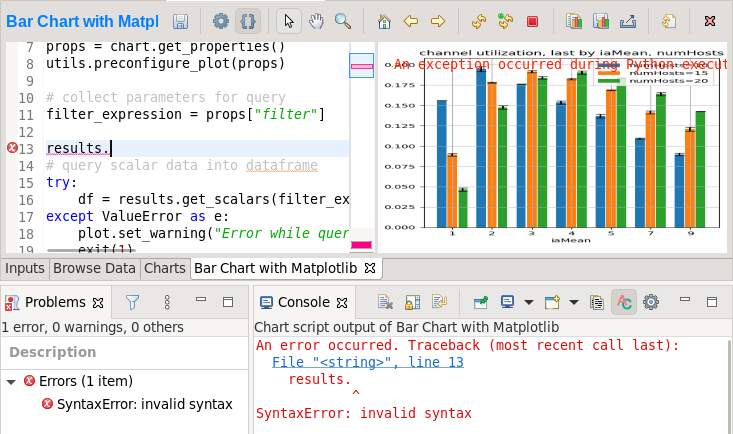Close the chart page with the red X icon
The width and height of the screenshot is (733, 434).
pyautogui.click(x=710, y=21)
